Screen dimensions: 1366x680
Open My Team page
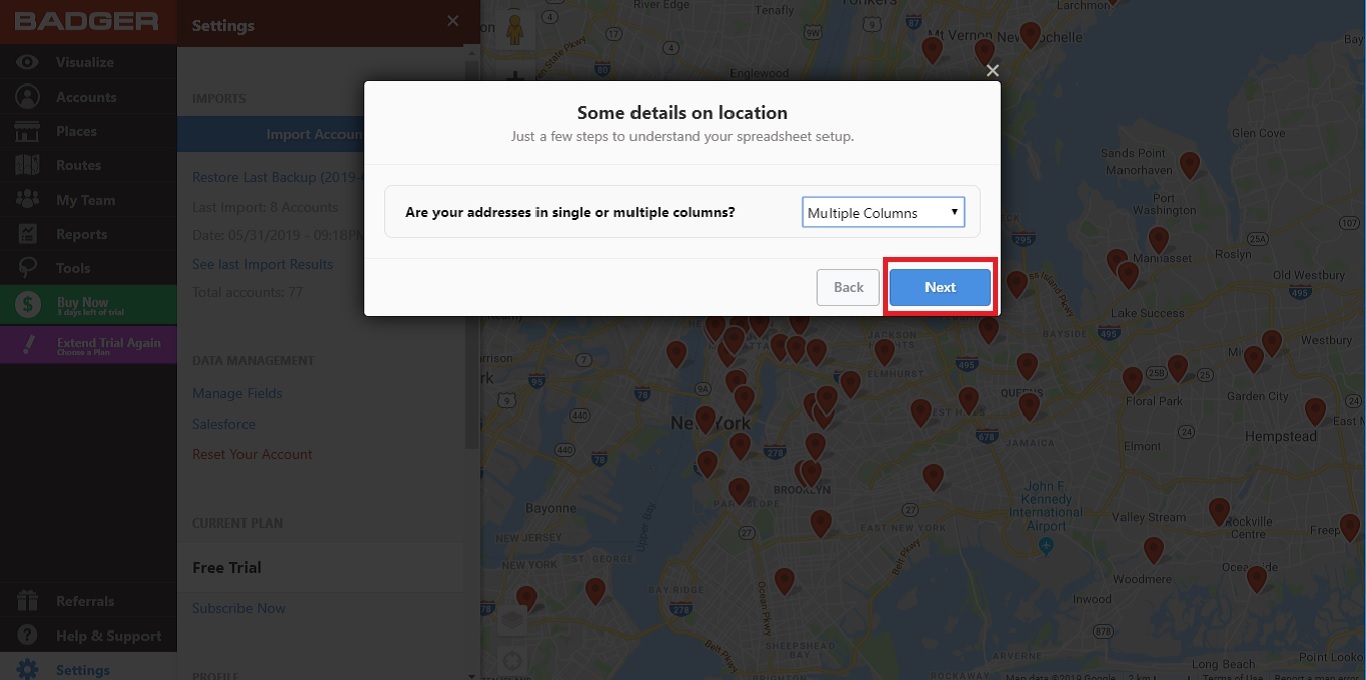click(85, 200)
